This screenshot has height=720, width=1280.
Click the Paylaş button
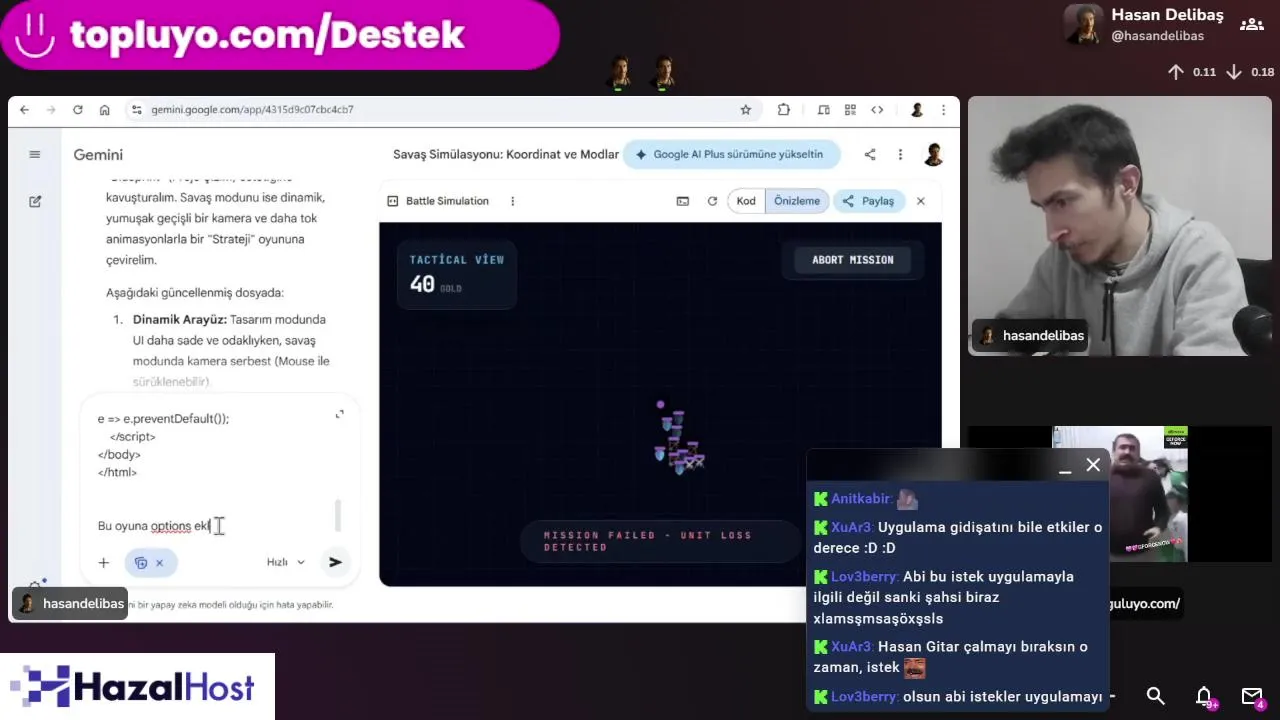(868, 201)
